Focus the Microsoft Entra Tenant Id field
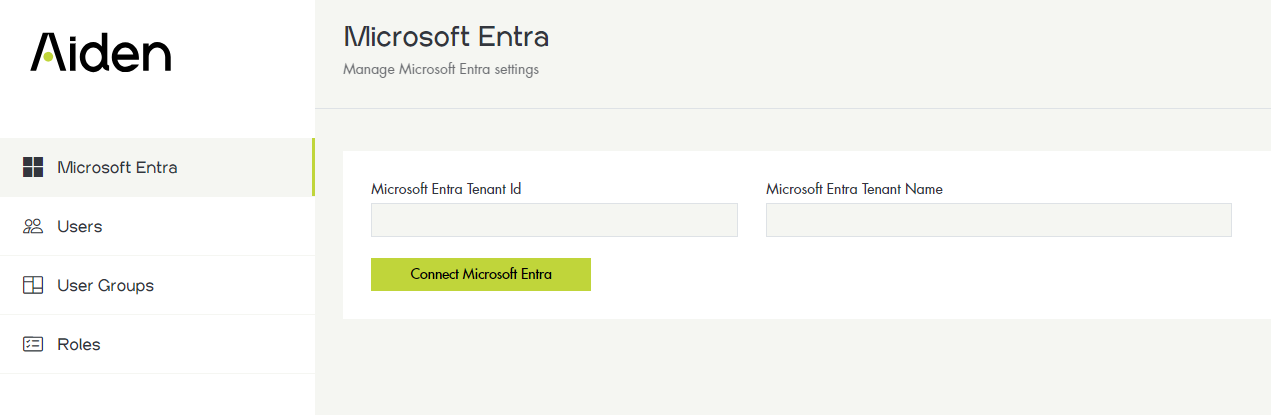 click(x=554, y=220)
